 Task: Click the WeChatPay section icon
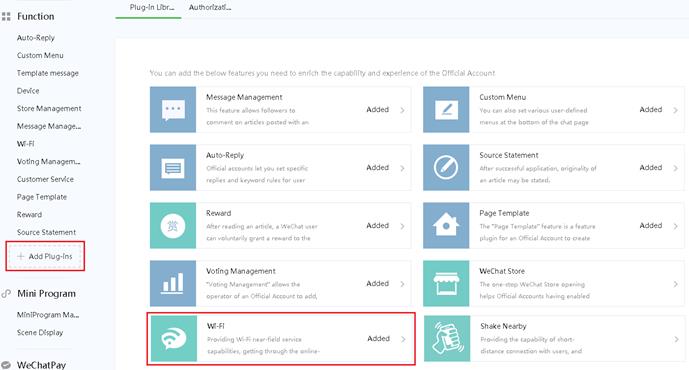click(x=6, y=365)
